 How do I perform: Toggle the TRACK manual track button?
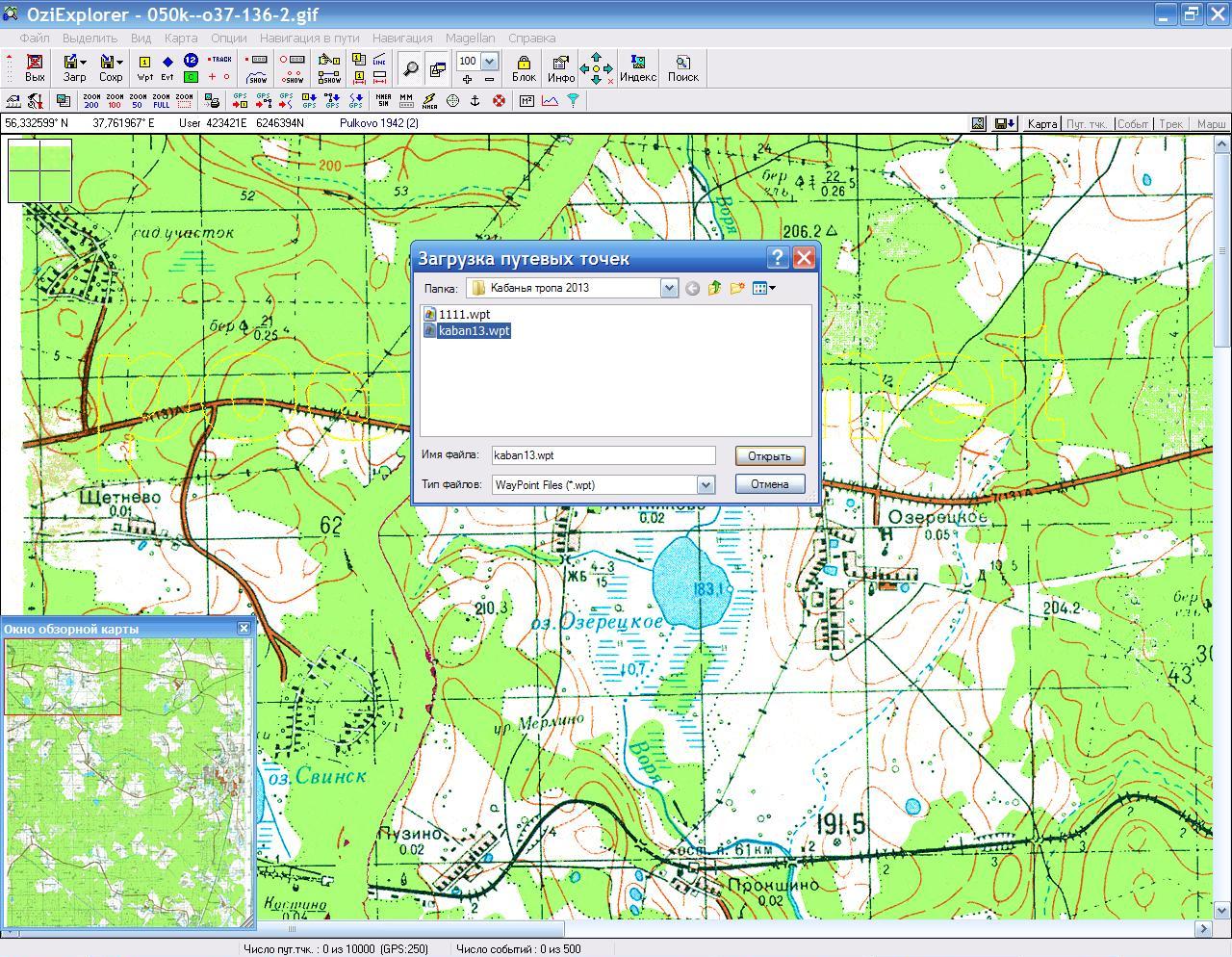pos(220,60)
